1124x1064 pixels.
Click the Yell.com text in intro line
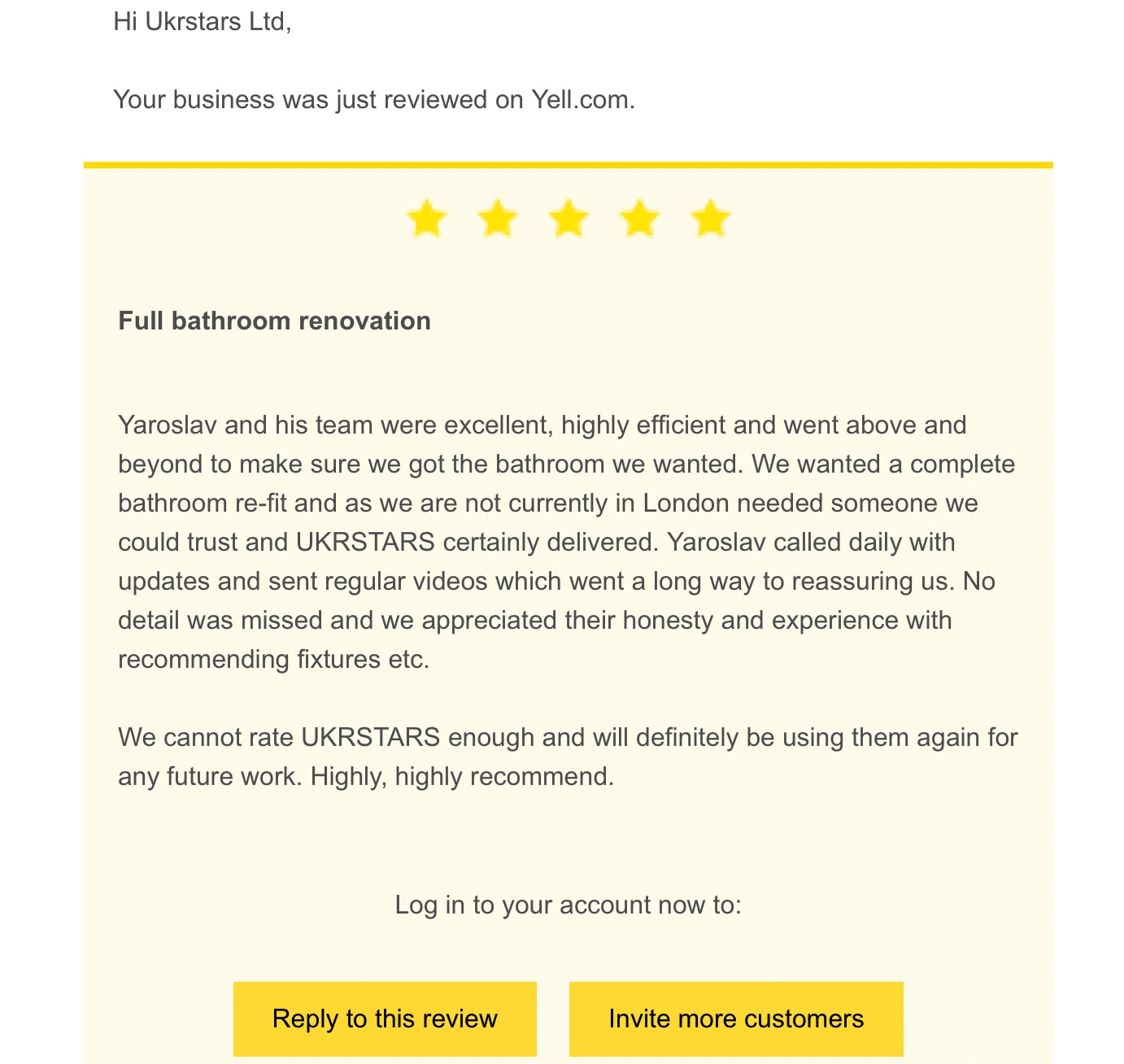(x=582, y=99)
